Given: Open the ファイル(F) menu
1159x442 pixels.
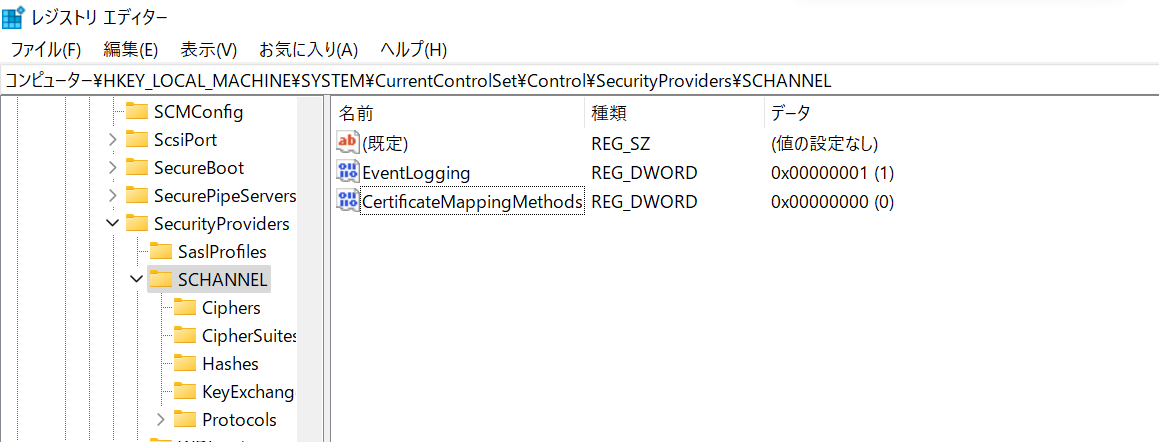Looking at the screenshot, I should click(x=46, y=49).
